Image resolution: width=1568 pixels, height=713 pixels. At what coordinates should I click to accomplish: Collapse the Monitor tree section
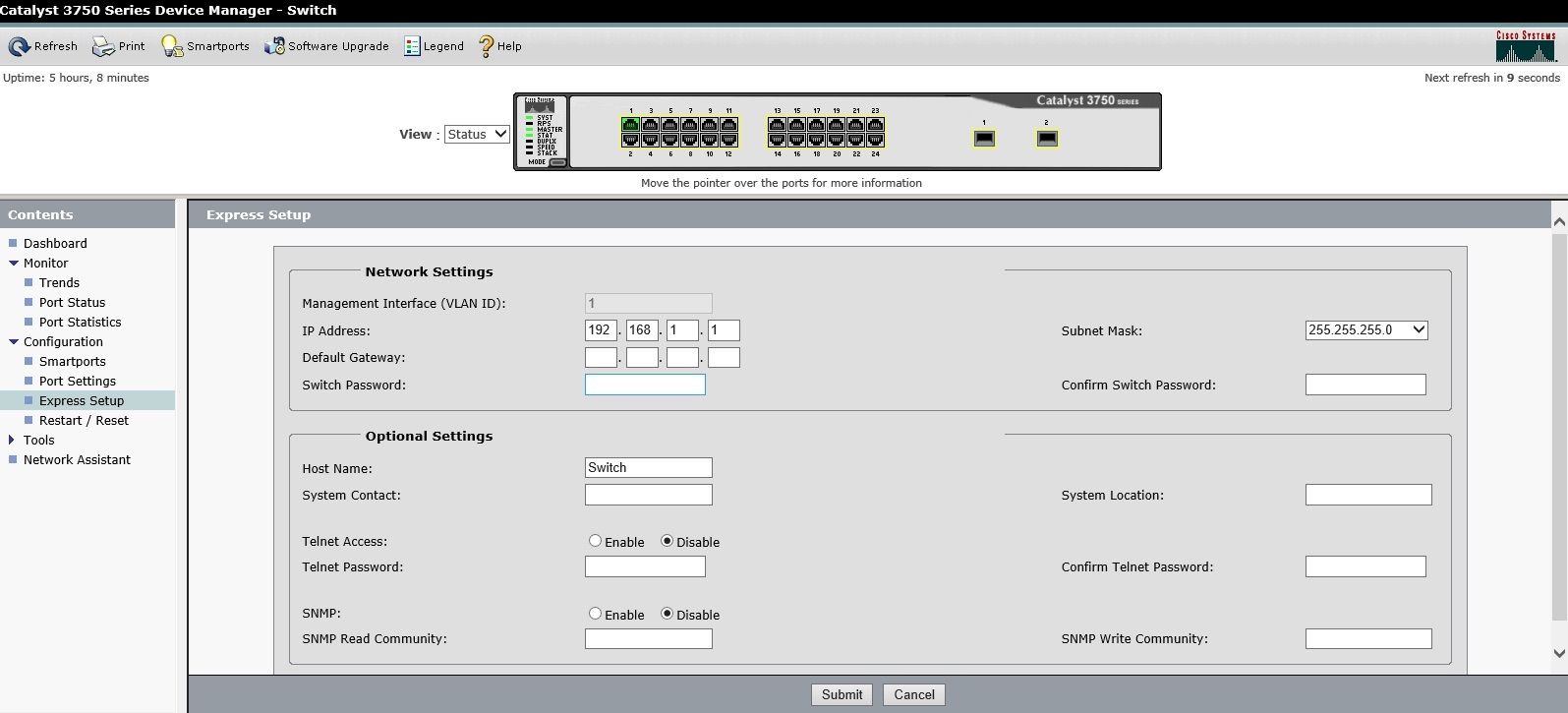click(14, 263)
